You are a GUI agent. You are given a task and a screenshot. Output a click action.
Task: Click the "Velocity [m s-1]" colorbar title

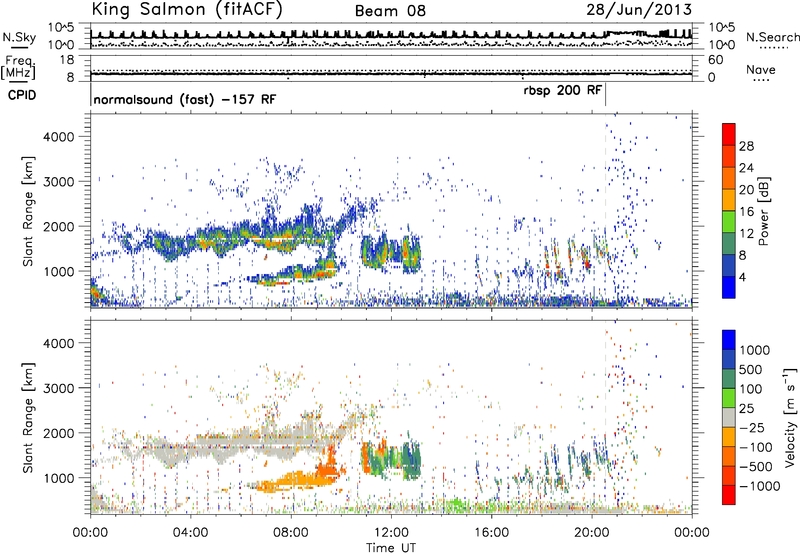[x=791, y=416]
